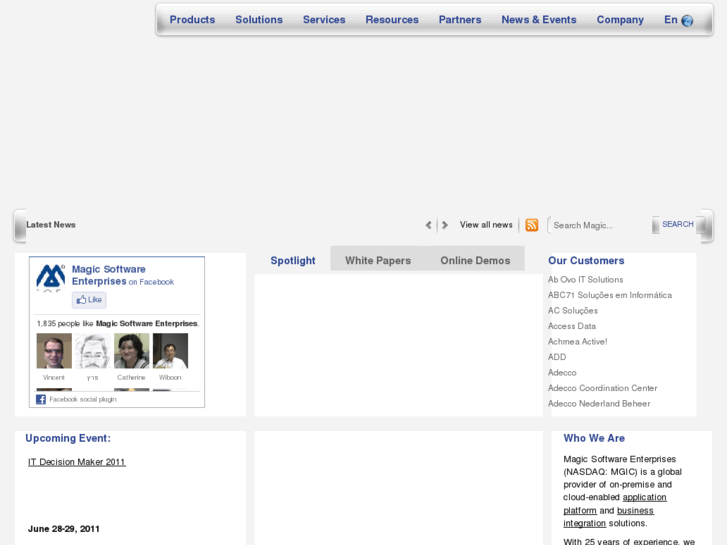Switch to the Online Demos tab
This screenshot has height=545, width=727.
click(x=475, y=261)
